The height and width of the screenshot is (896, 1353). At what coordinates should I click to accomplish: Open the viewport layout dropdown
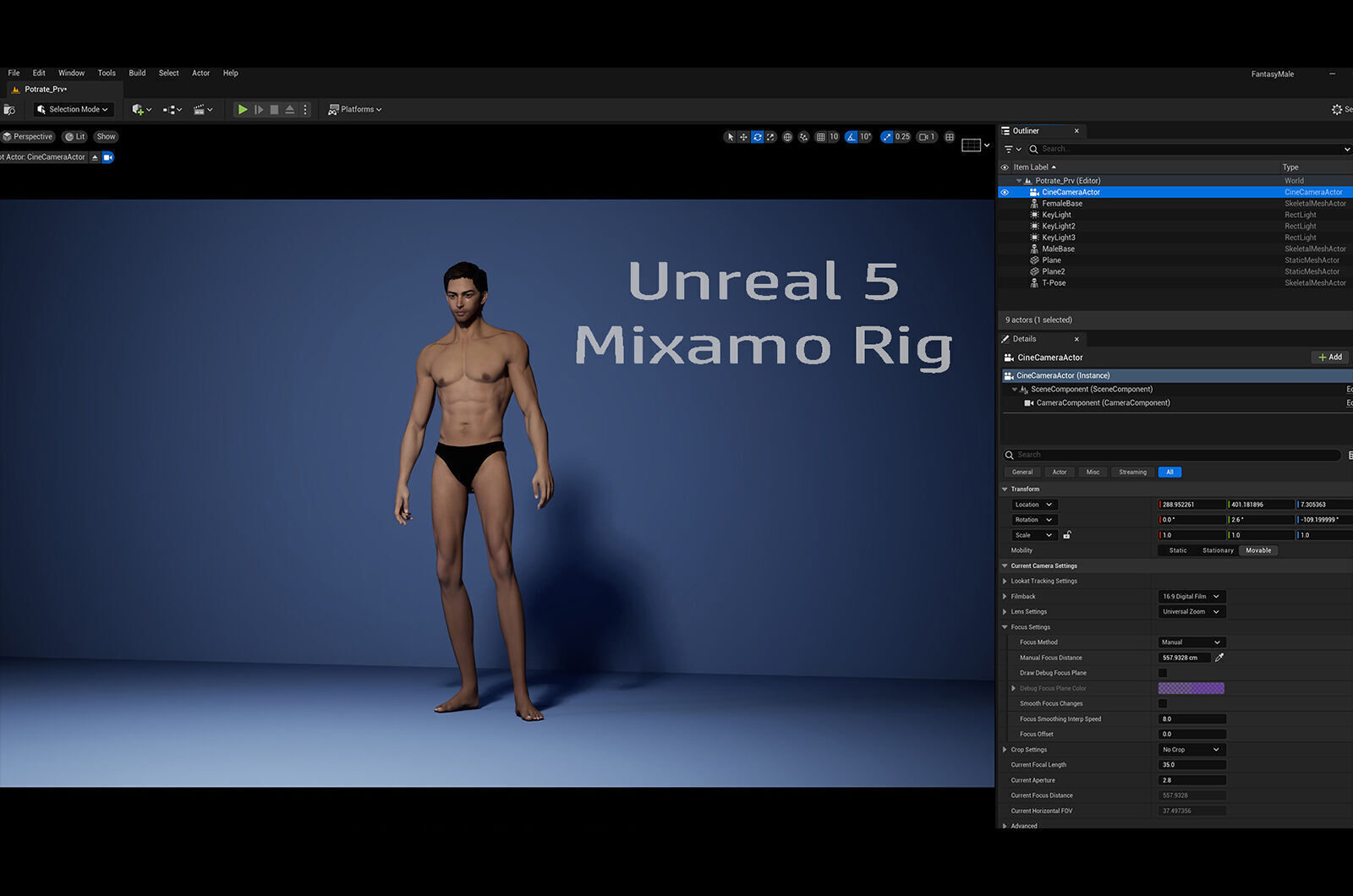click(975, 145)
